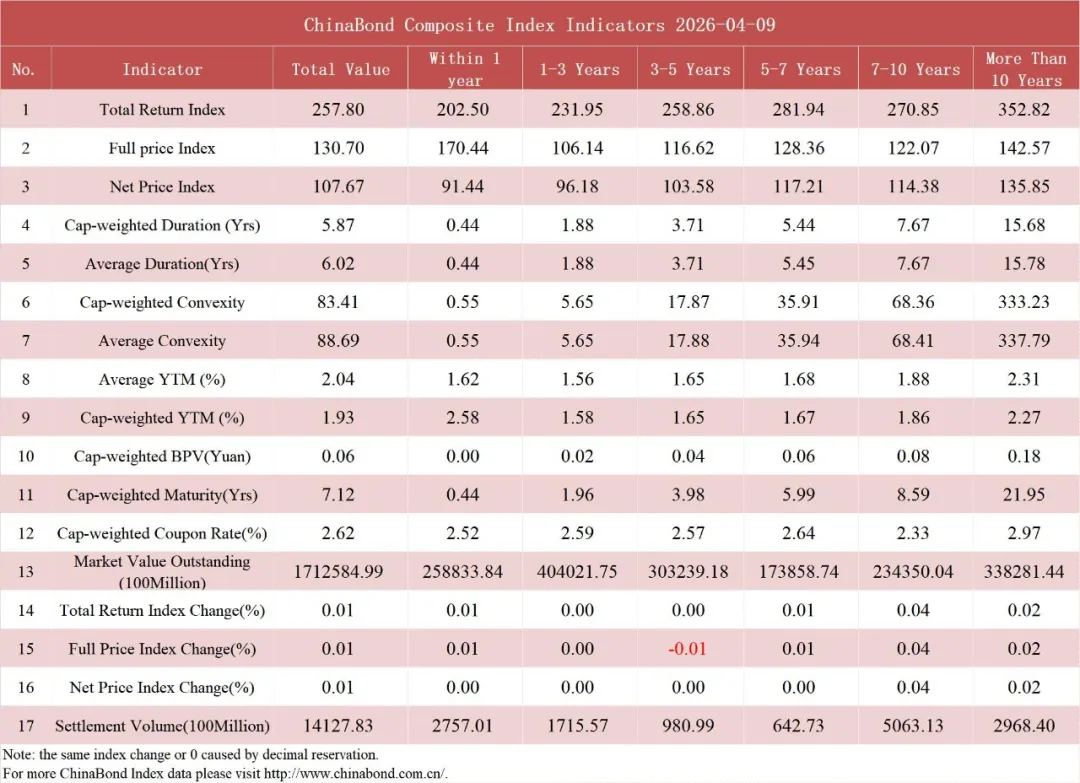Click the No. column header
Image resolution: width=1080 pixels, height=783 pixels.
tap(23, 69)
